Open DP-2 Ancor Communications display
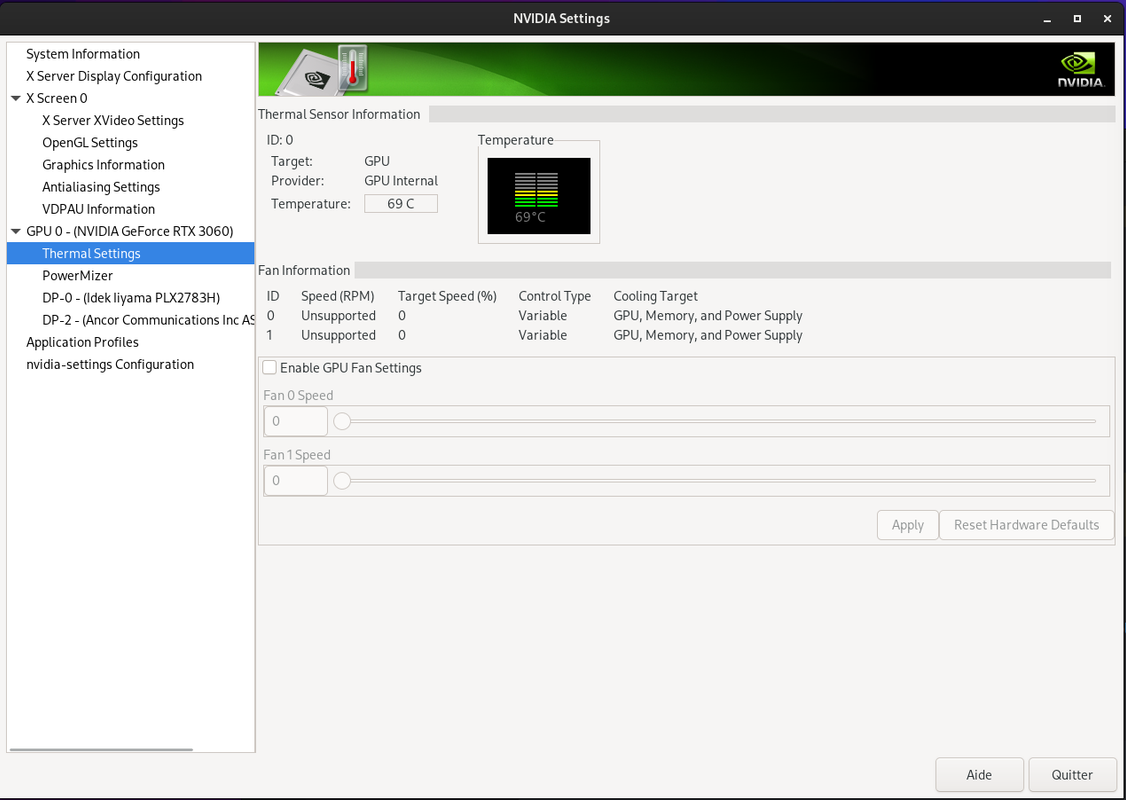The image size is (1126, 800). 148,320
